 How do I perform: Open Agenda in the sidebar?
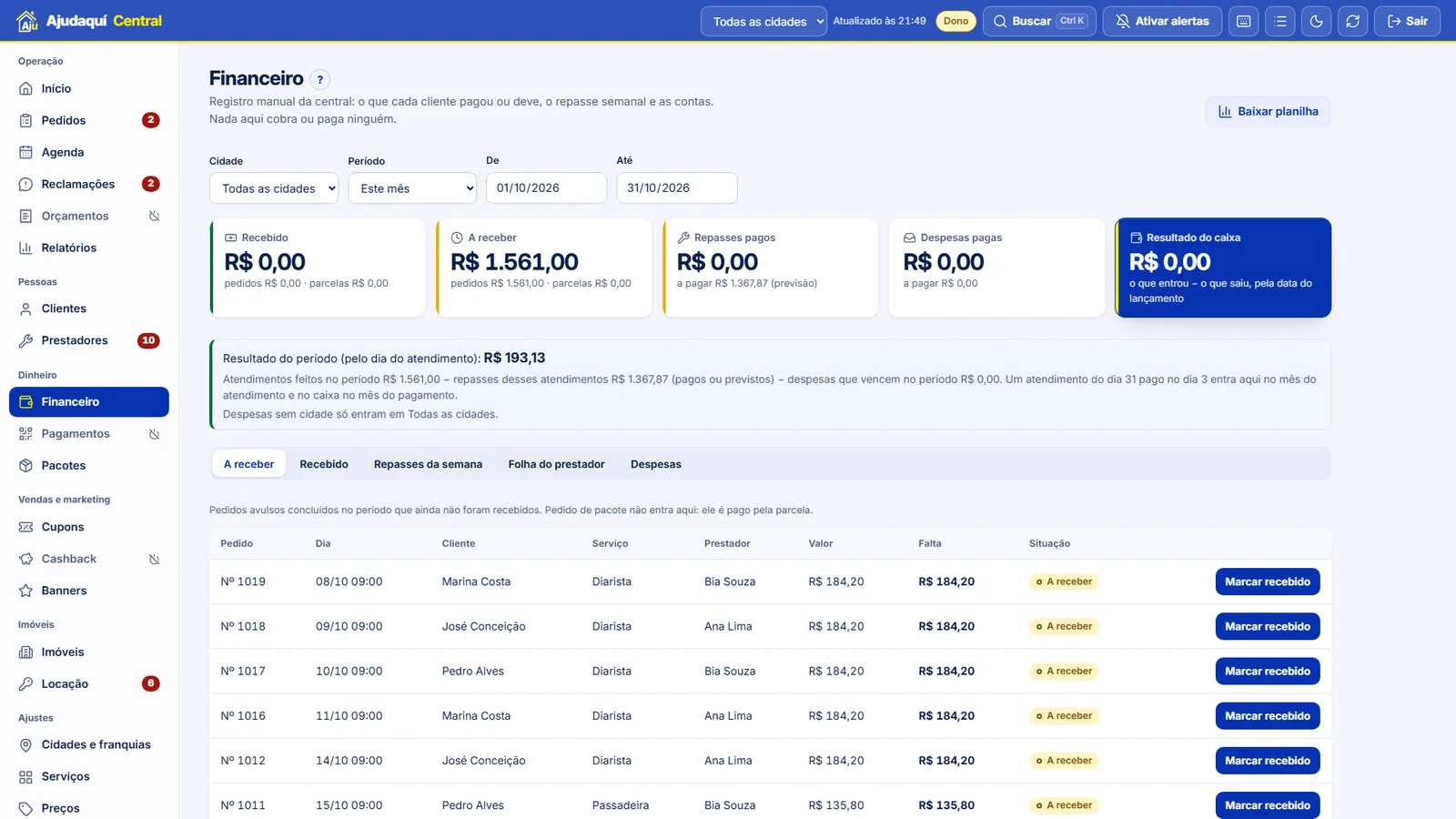89,152
